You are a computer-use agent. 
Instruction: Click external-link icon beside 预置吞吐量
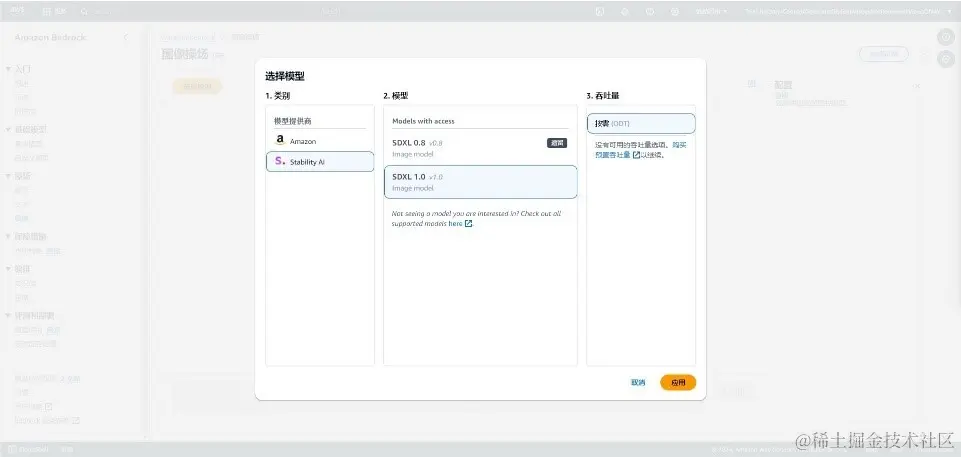click(636, 155)
